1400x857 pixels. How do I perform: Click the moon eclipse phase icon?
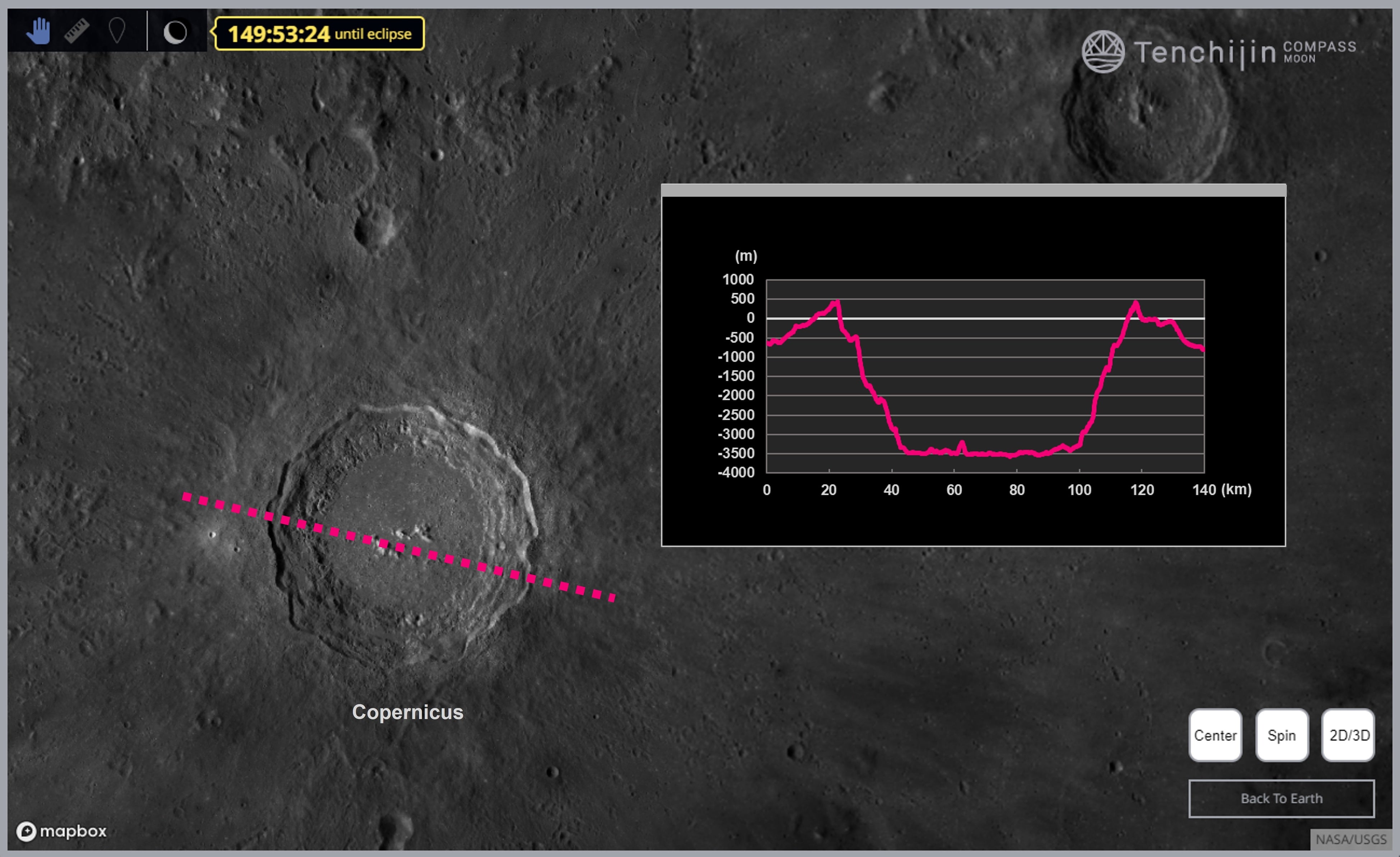tap(175, 32)
